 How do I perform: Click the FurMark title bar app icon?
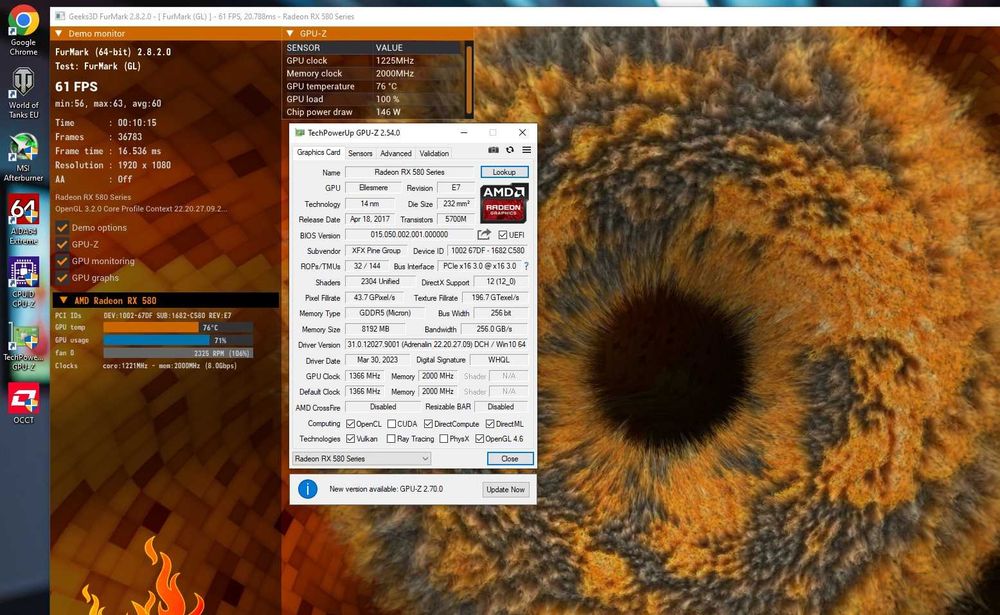tap(59, 16)
